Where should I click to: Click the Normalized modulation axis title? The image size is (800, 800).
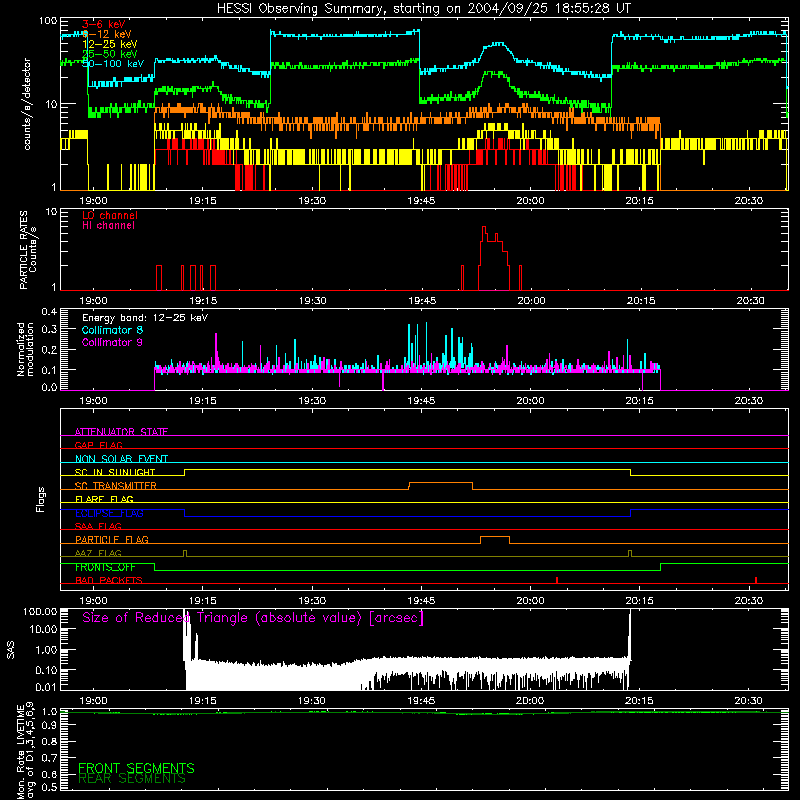(26, 349)
